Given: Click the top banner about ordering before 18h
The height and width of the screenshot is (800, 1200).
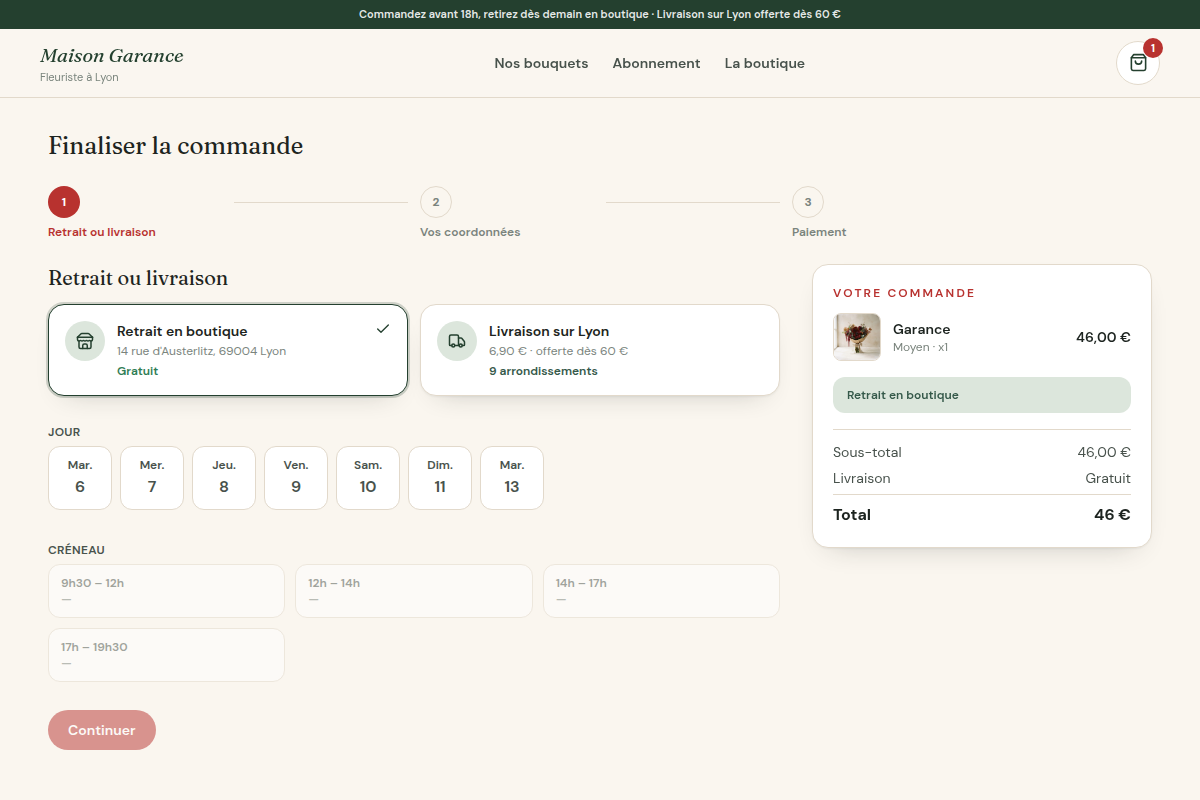Looking at the screenshot, I should pyautogui.click(x=600, y=14).
